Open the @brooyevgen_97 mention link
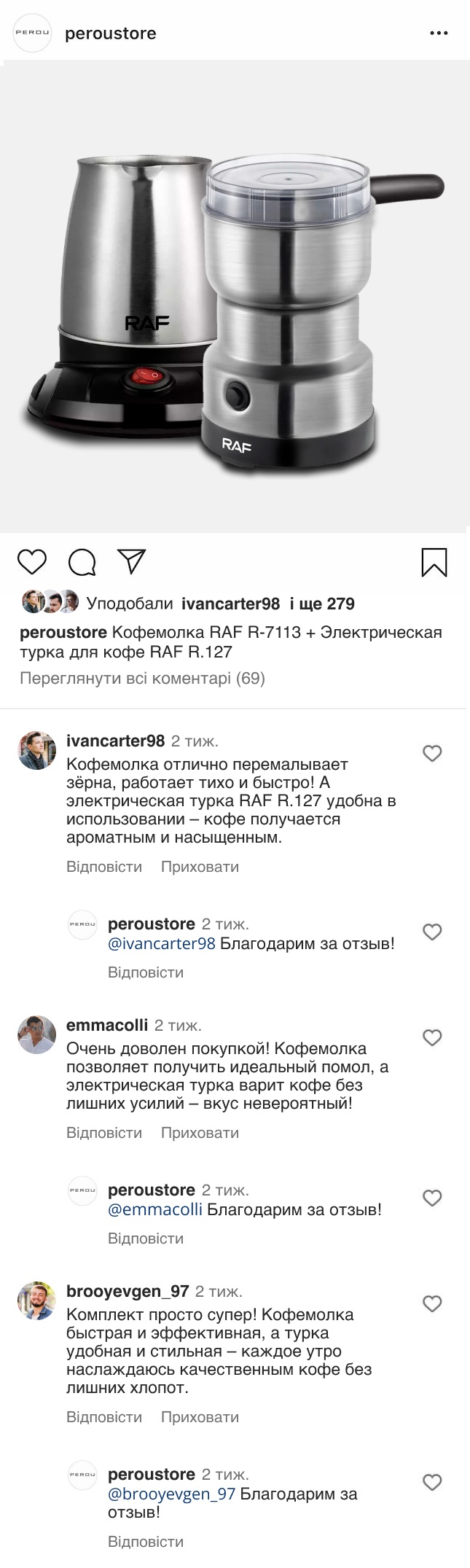The height and width of the screenshot is (1568, 470). coord(171,1494)
